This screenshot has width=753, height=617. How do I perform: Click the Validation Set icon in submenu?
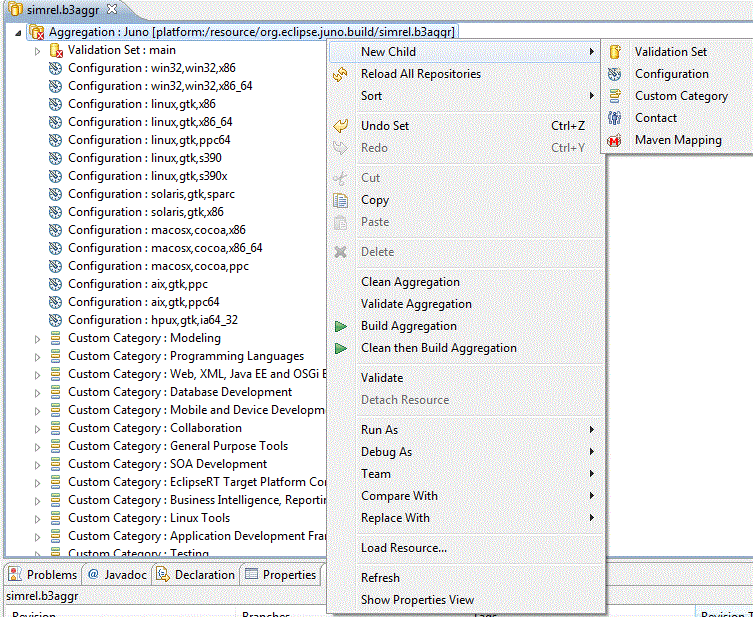[x=615, y=52]
